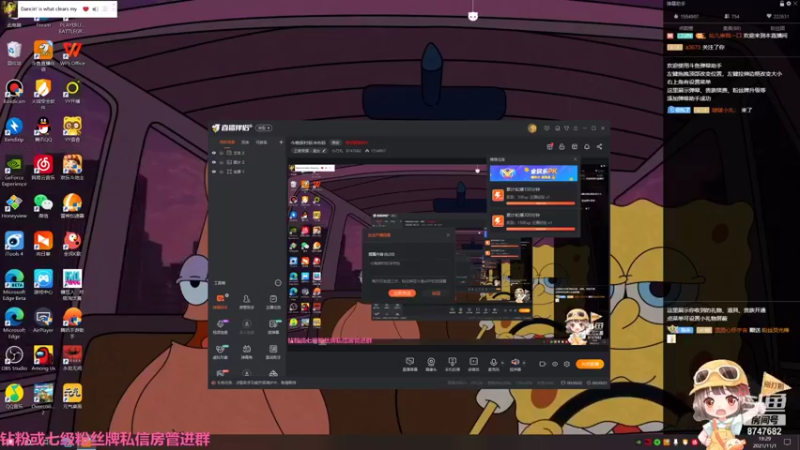Click the webcam source icon in bottom toolbar
The image size is (800, 450).
point(431,364)
